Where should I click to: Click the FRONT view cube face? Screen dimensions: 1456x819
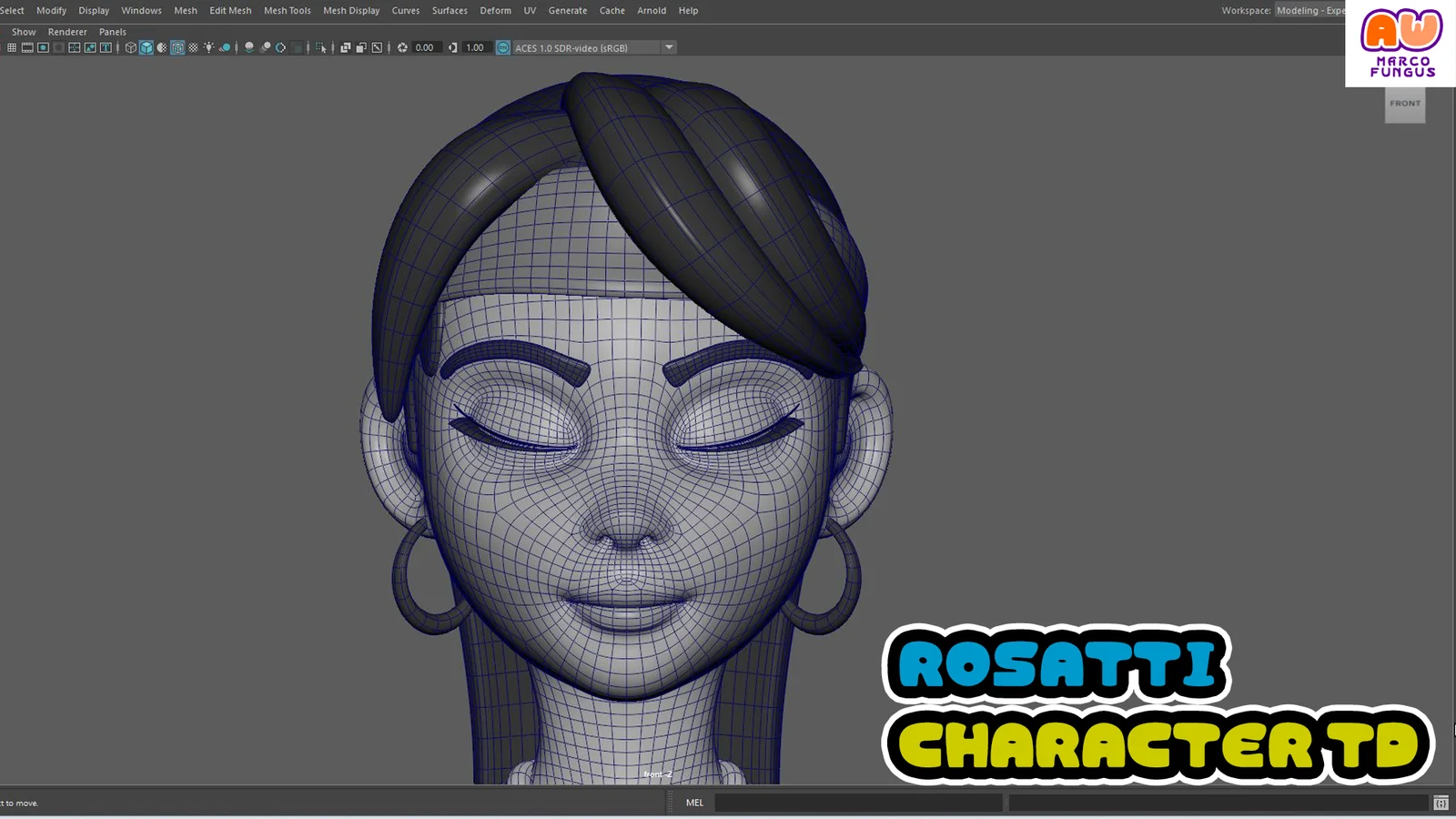coord(1404,104)
